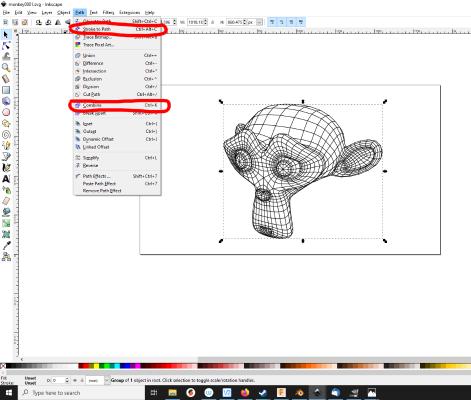Click the W width input field
The image size is (471, 400).
[195, 22]
